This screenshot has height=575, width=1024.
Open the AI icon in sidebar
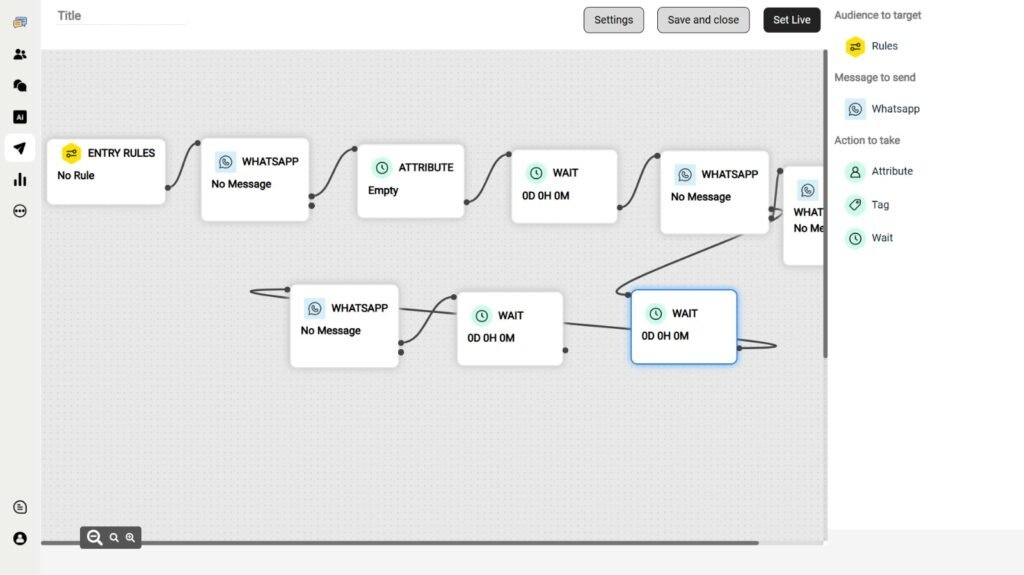point(20,117)
